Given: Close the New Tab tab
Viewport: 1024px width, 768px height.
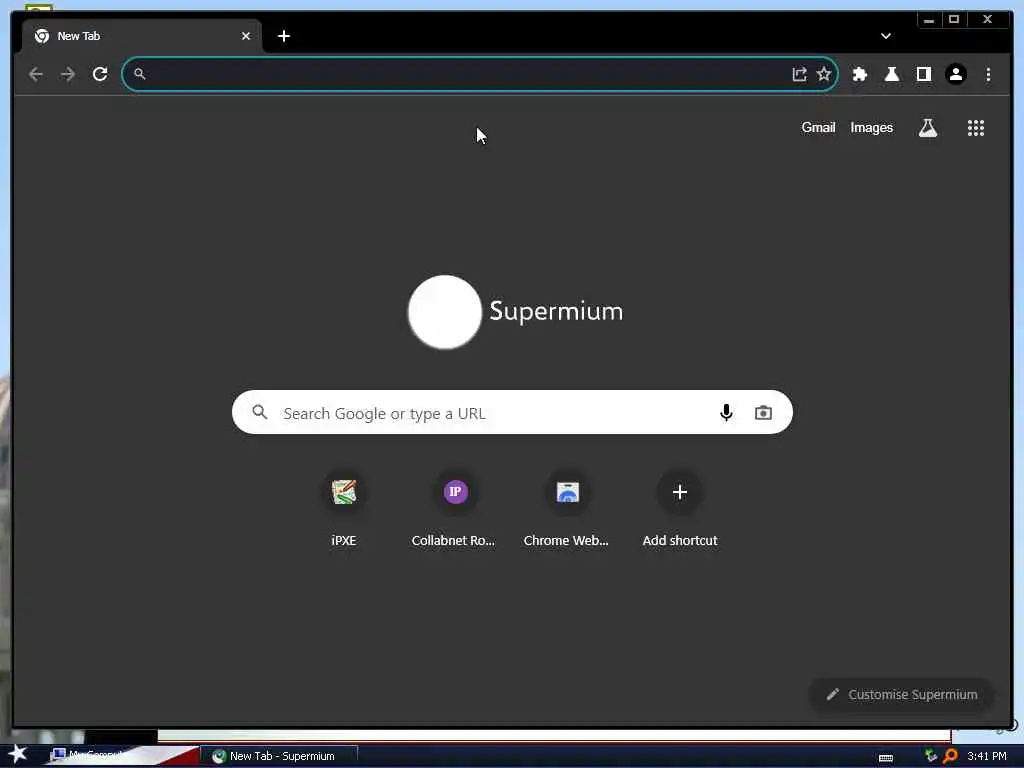Looking at the screenshot, I should pos(246,36).
